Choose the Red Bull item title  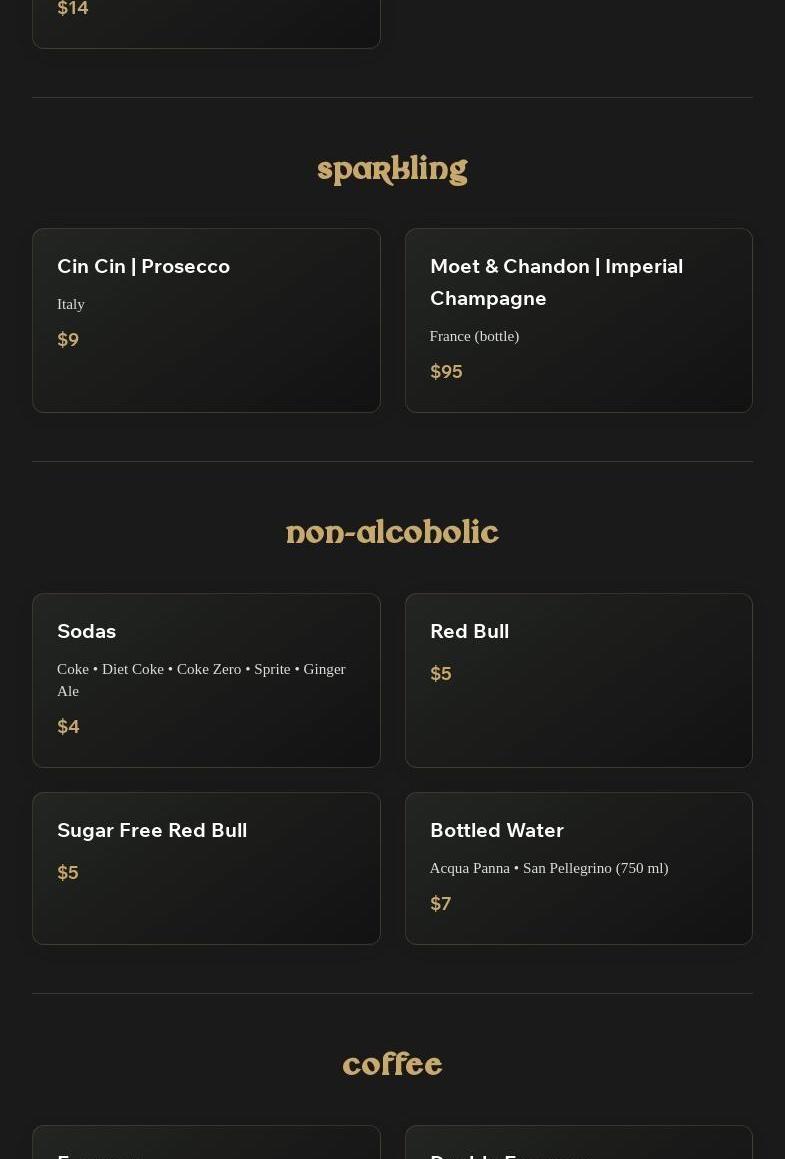(469, 631)
